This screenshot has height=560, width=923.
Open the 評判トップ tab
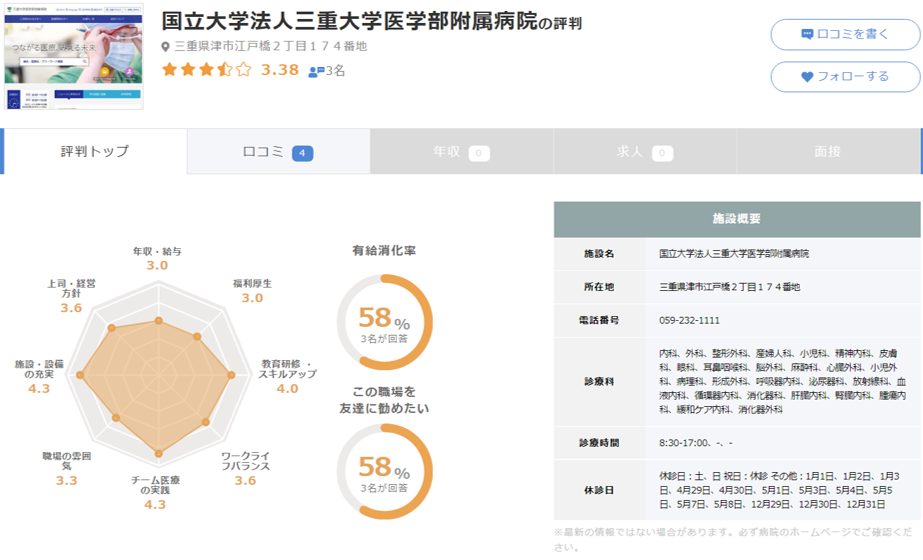pos(95,151)
